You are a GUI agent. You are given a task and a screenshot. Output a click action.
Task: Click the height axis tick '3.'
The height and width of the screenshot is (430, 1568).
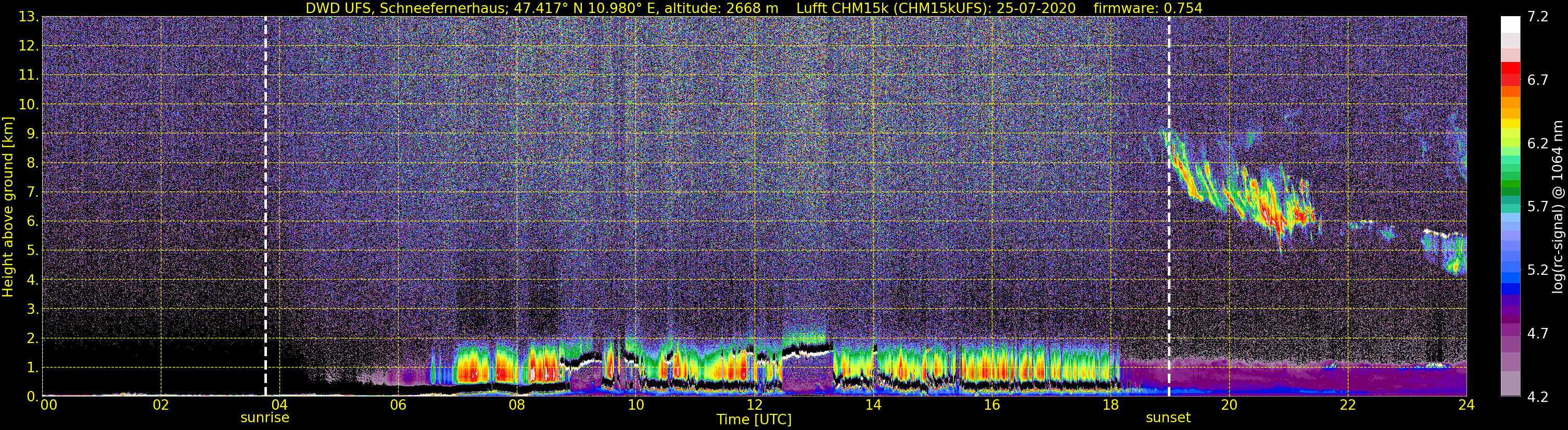pyautogui.click(x=32, y=309)
